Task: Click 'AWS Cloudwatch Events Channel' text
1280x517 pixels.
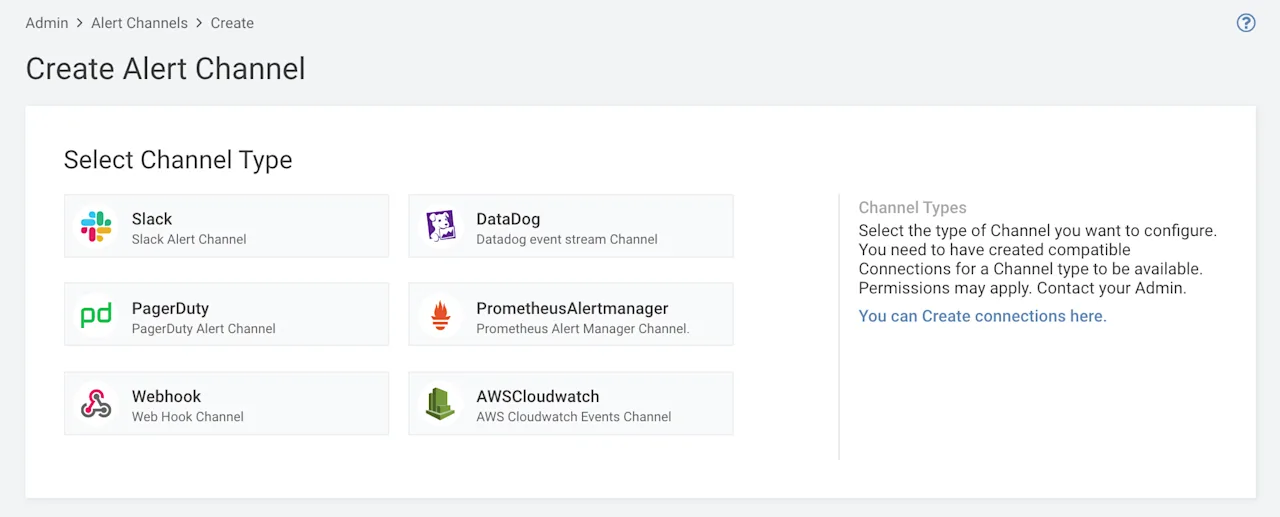Action: coord(574,416)
